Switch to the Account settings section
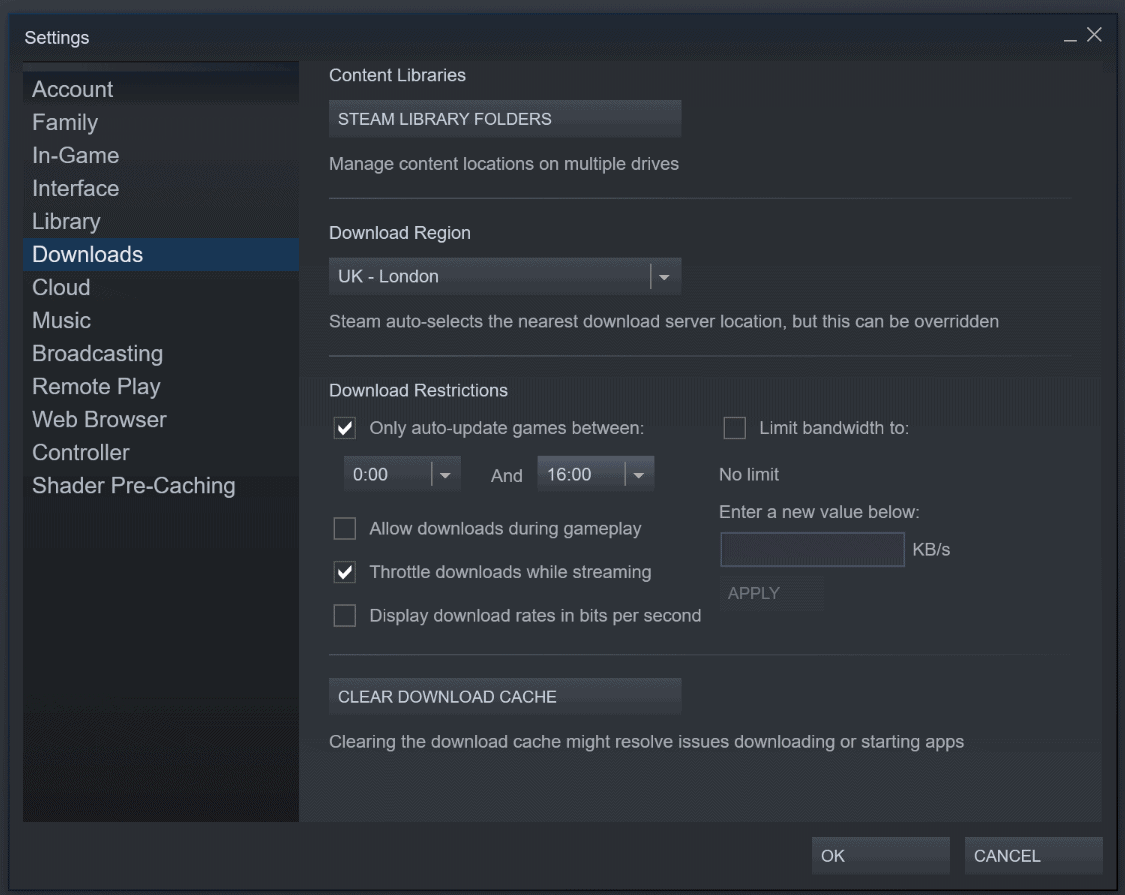Image resolution: width=1125 pixels, height=895 pixels. tap(72, 89)
